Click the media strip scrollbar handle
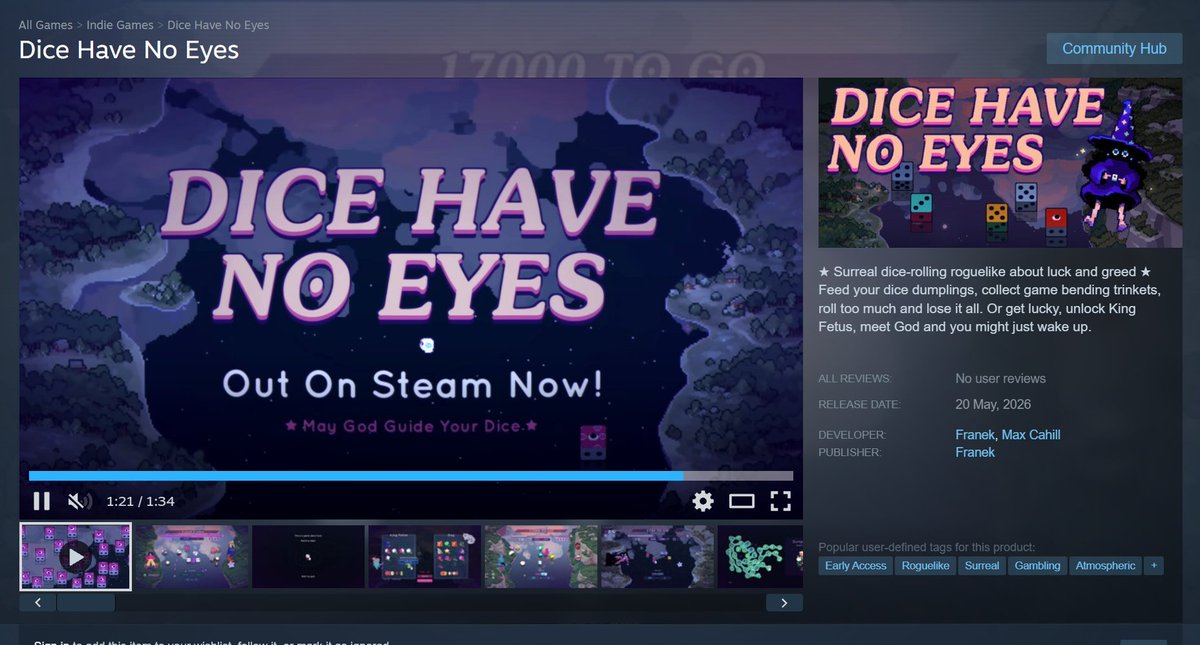 click(x=86, y=603)
